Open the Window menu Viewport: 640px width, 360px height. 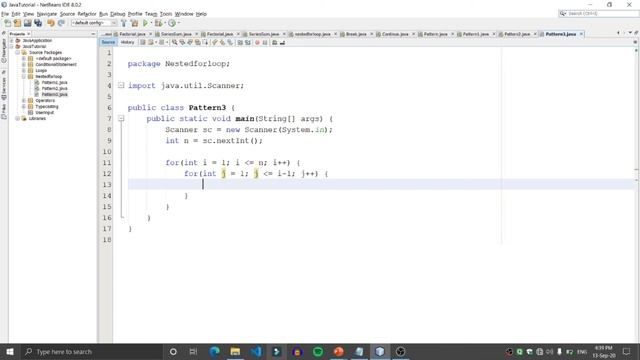pyautogui.click(x=184, y=14)
